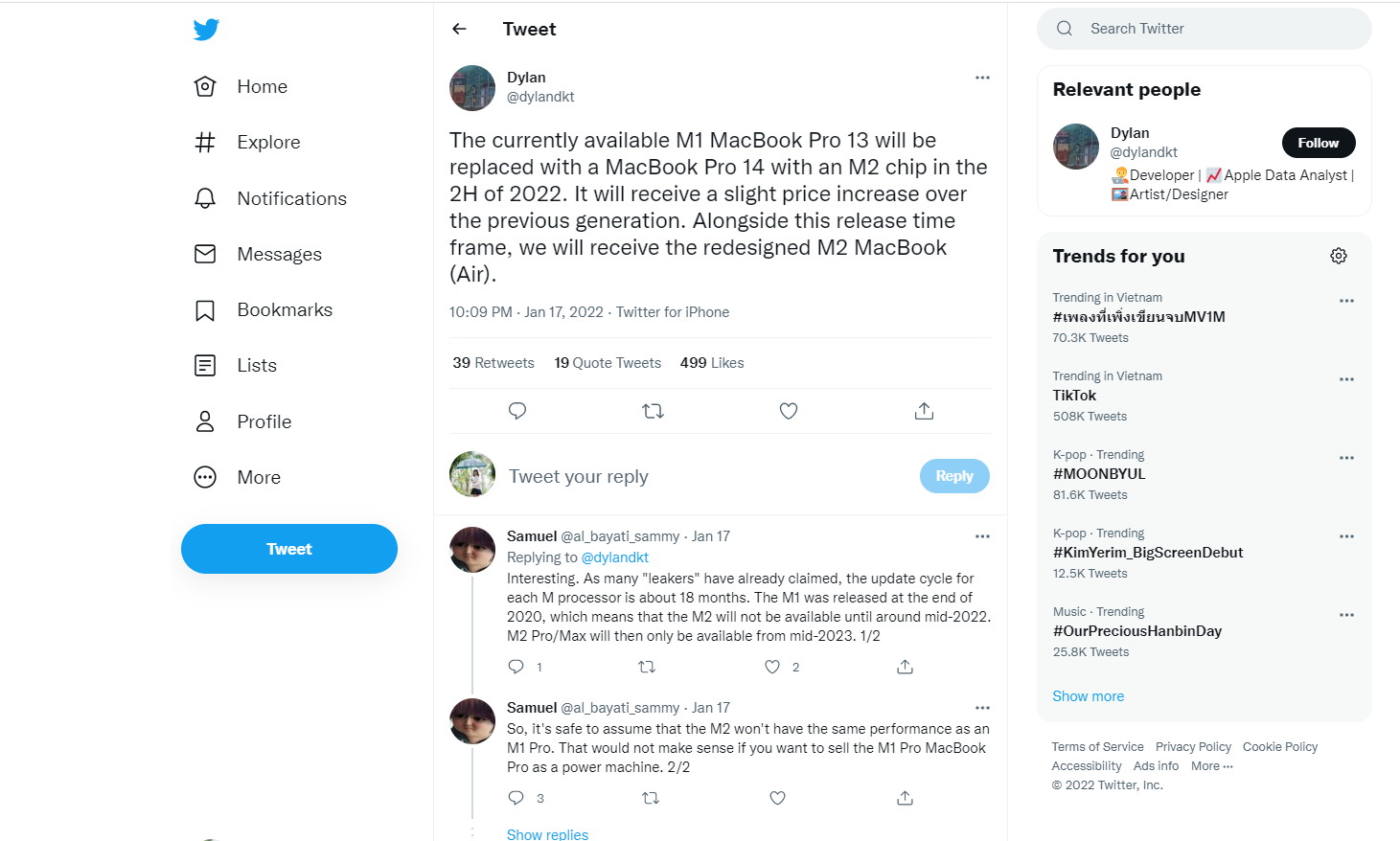
Task: Open options for #MOONBYUL trend
Action: point(1346,458)
